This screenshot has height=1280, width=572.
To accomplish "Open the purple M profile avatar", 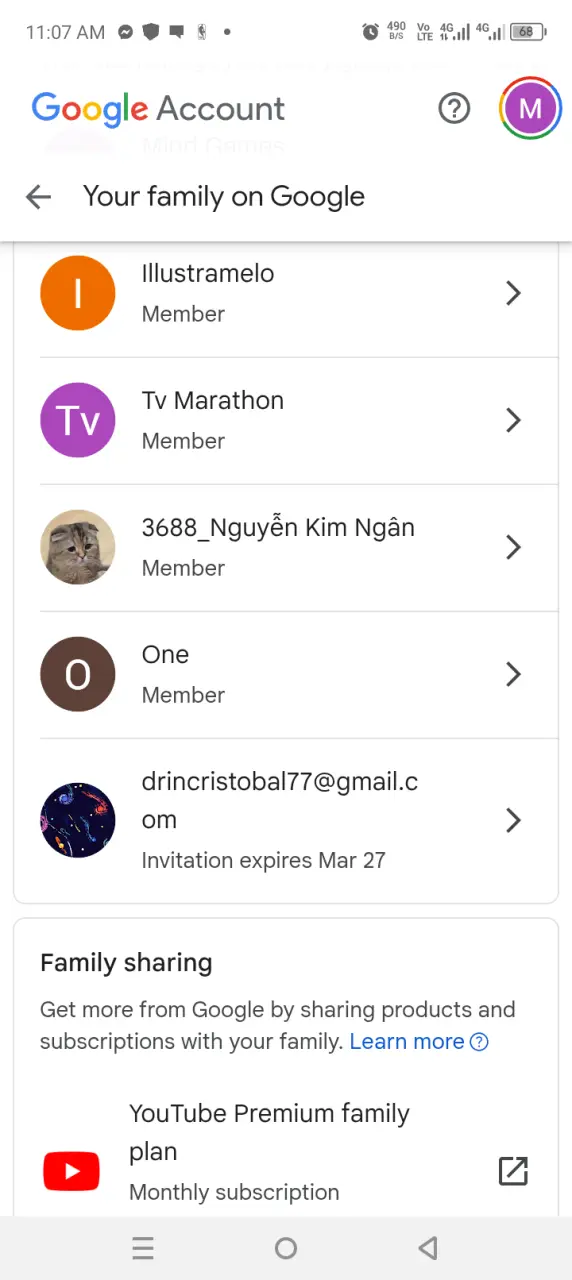I will pos(530,108).
